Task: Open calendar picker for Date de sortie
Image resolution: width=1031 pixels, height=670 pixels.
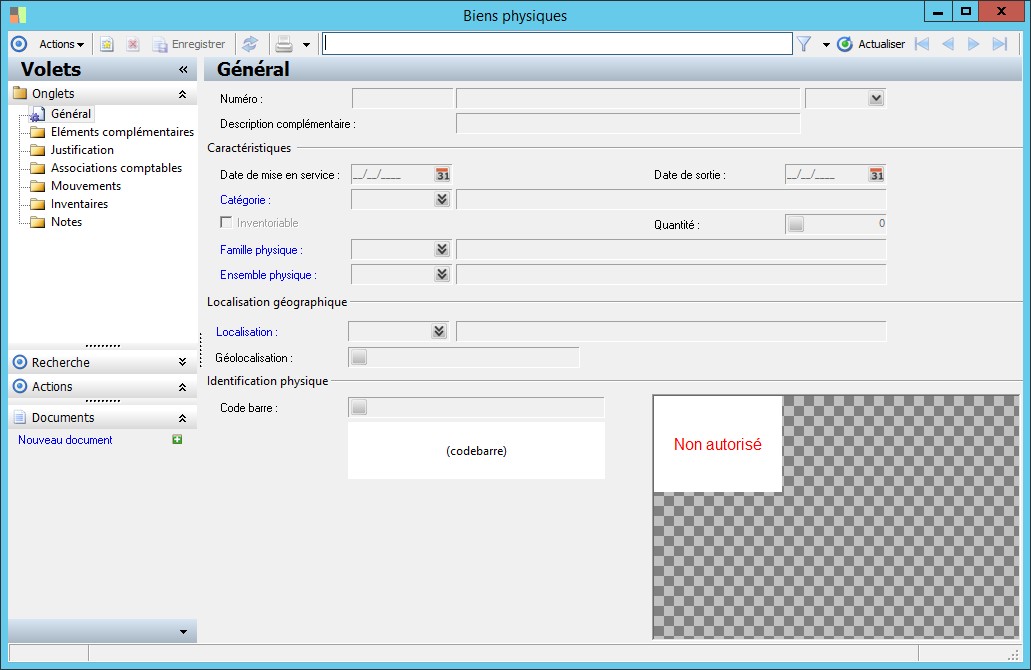Action: point(877,174)
